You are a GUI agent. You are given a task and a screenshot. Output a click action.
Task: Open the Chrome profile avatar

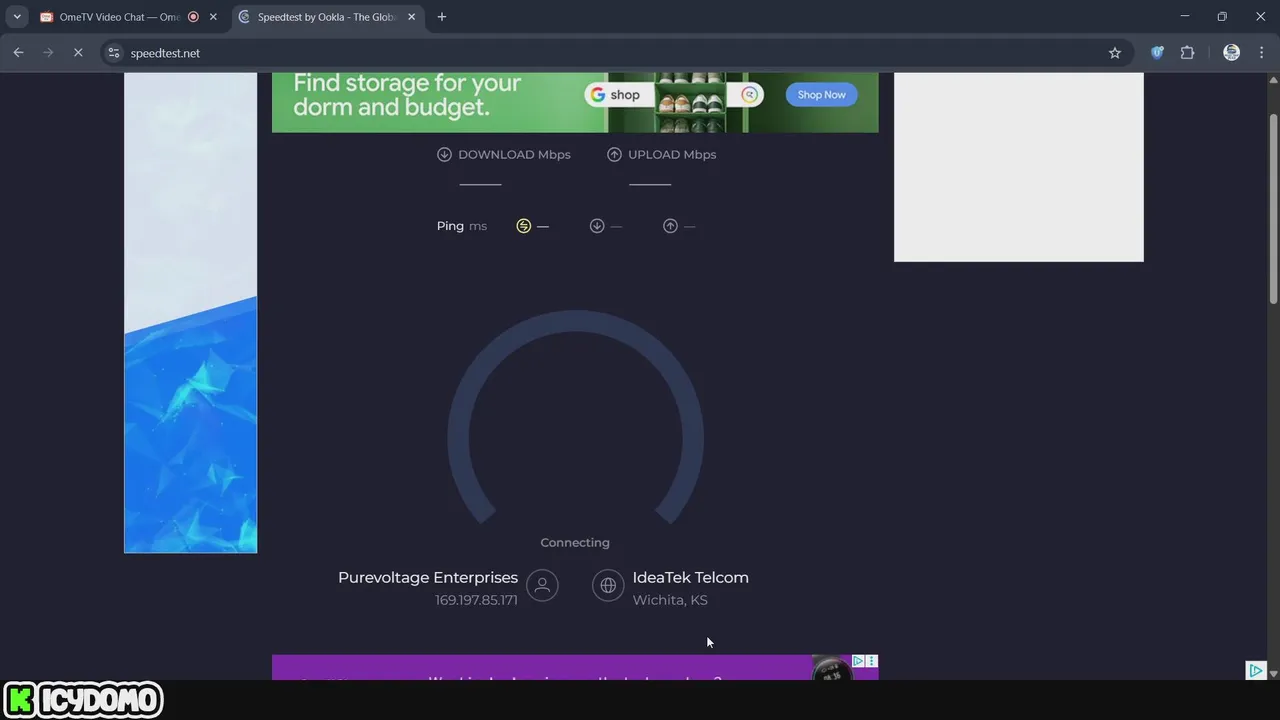coord(1232,53)
